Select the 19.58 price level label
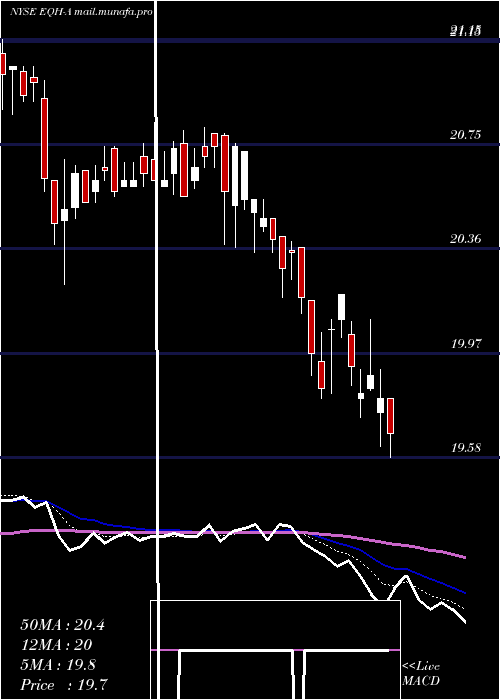Screen dimensions: 500x700 pyautogui.click(x=466, y=448)
